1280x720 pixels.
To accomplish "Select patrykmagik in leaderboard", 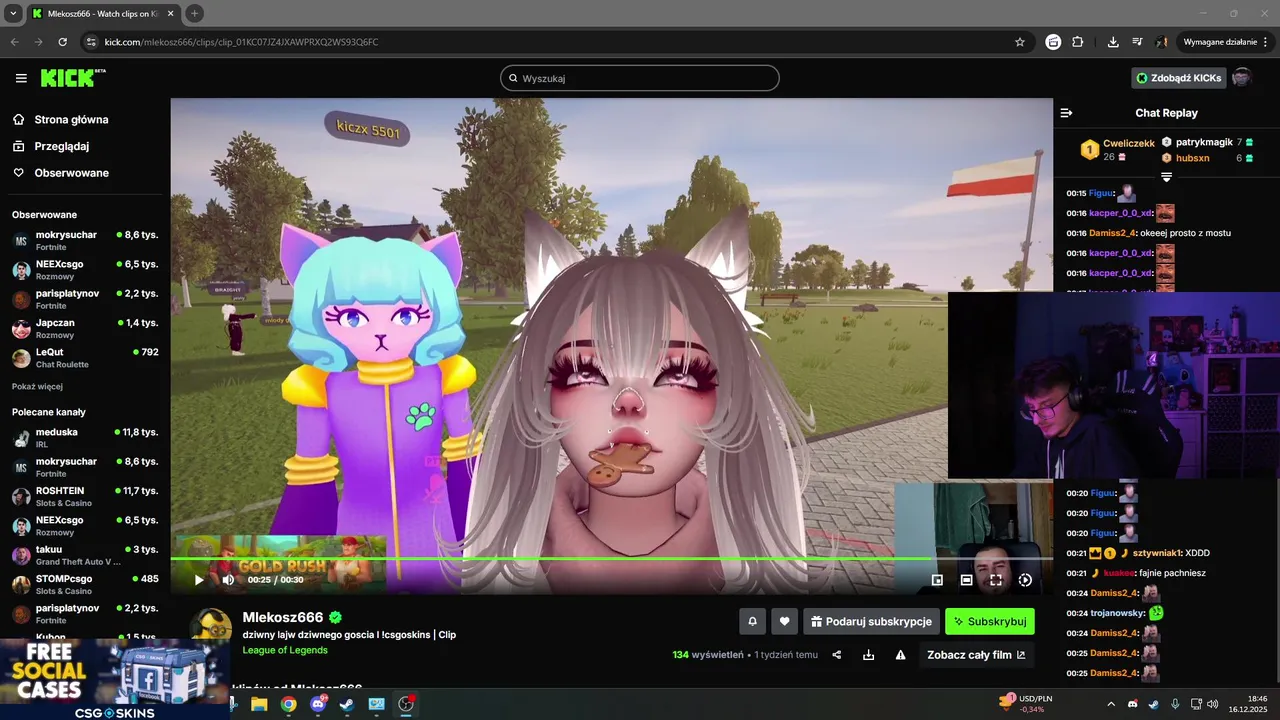I will [1204, 142].
